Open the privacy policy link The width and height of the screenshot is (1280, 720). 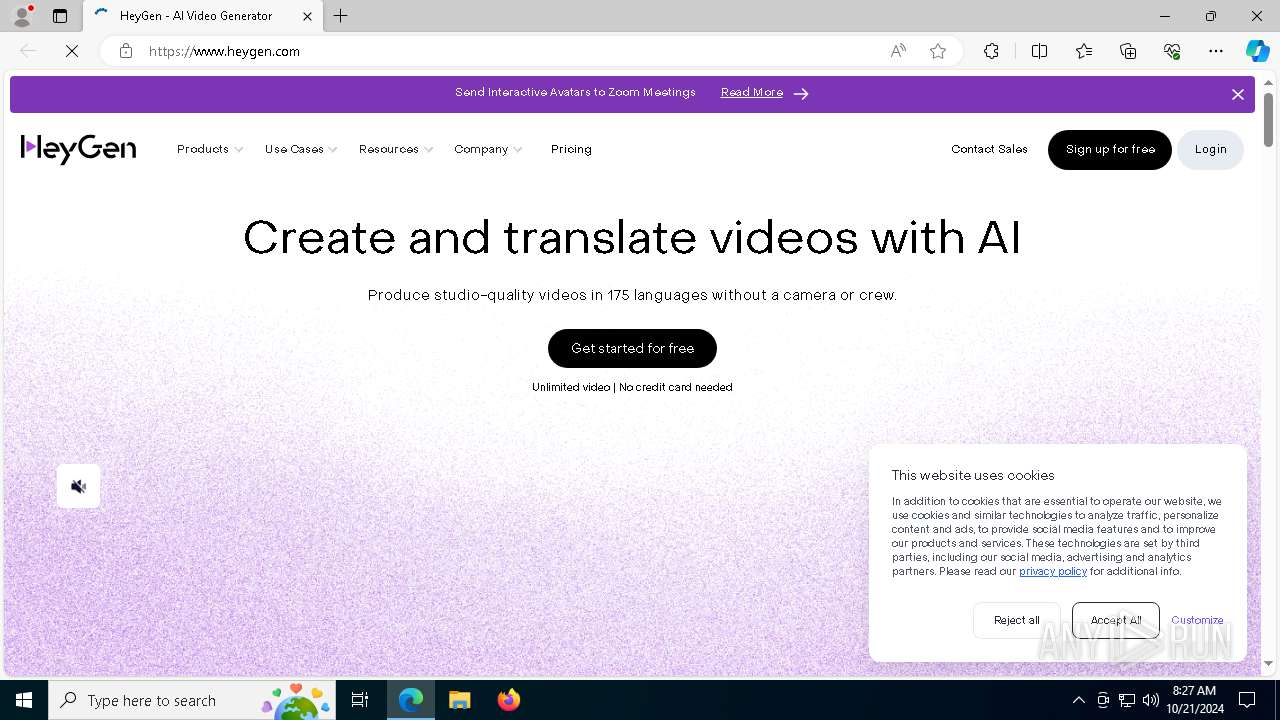pyautogui.click(x=1052, y=571)
